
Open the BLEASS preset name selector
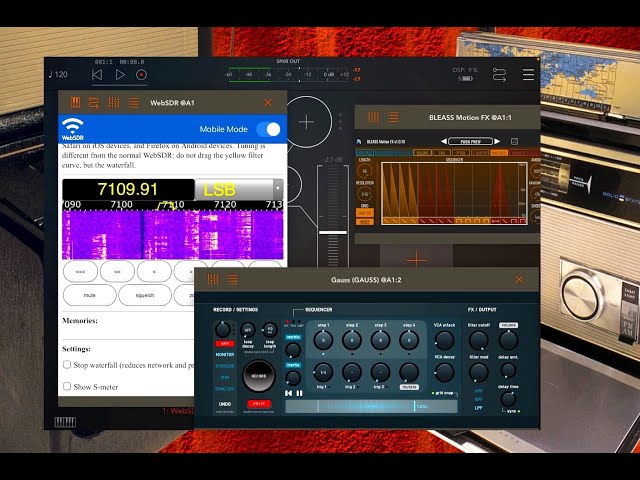470,142
